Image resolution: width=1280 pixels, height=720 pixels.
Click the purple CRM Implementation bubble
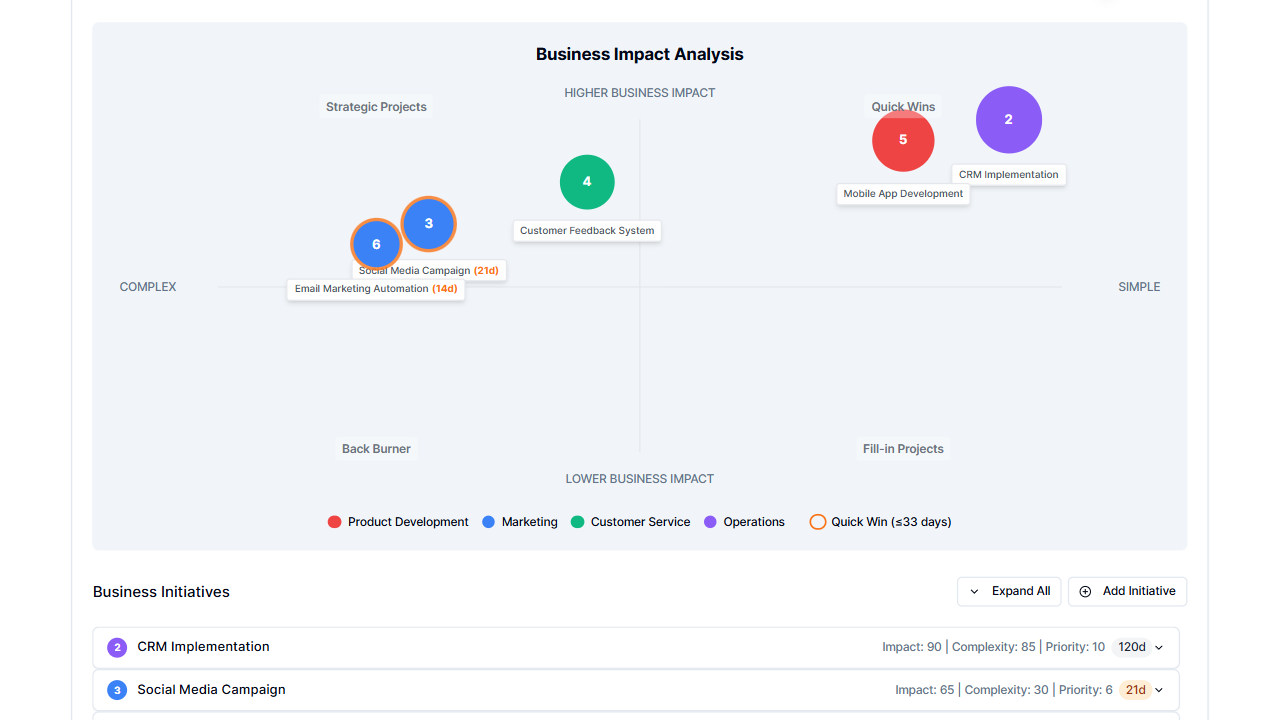tap(1008, 119)
